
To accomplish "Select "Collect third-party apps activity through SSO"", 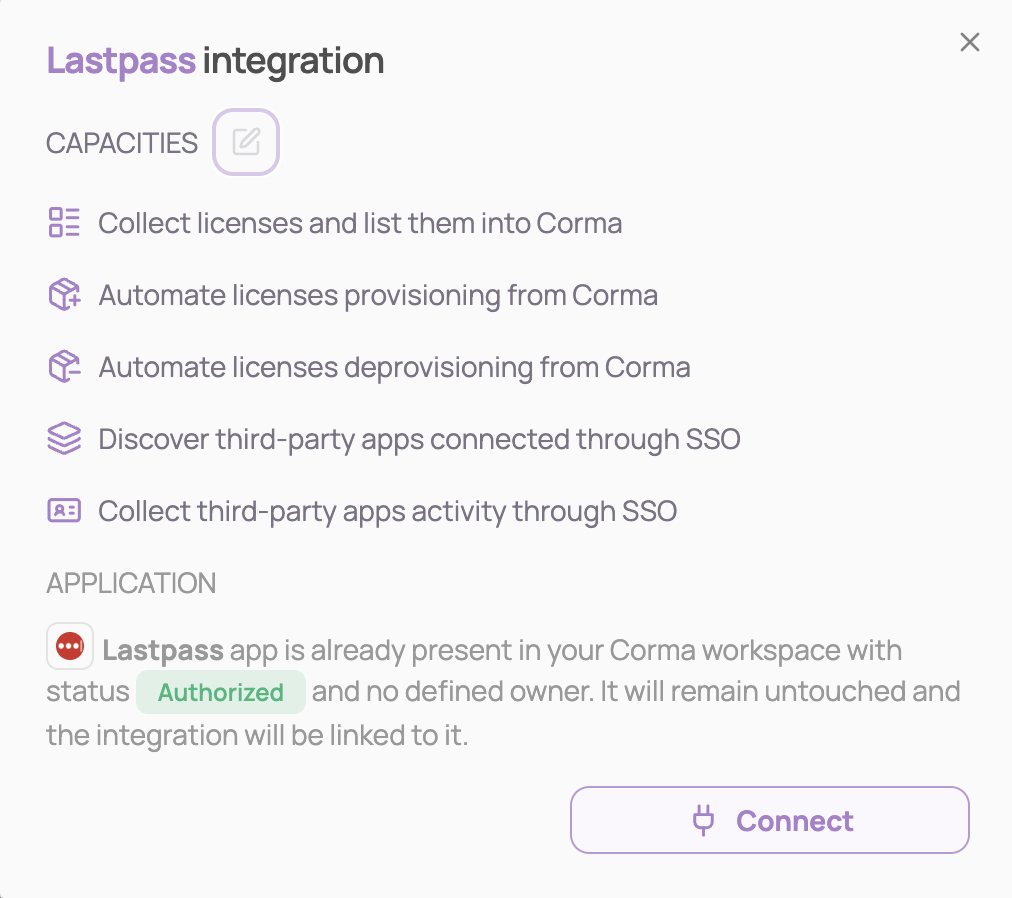I will coord(387,512).
